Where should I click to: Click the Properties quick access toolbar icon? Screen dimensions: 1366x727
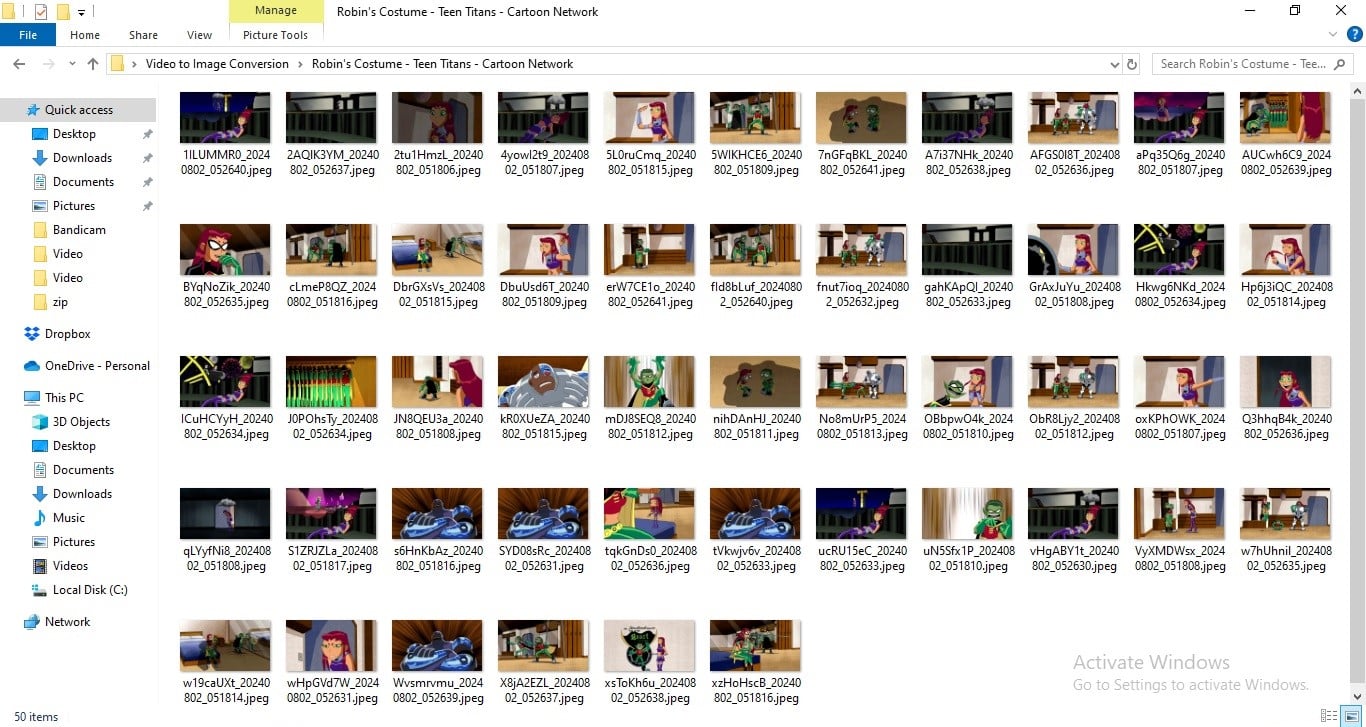click(x=40, y=12)
